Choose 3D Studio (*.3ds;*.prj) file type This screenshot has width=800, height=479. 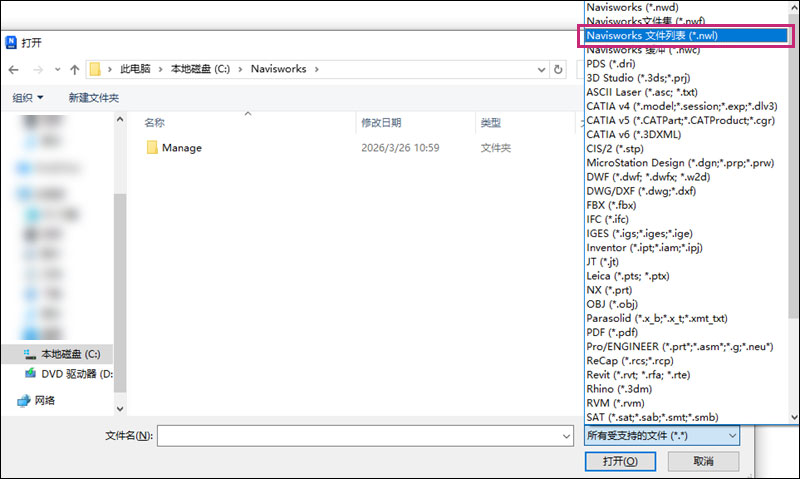click(x=638, y=78)
